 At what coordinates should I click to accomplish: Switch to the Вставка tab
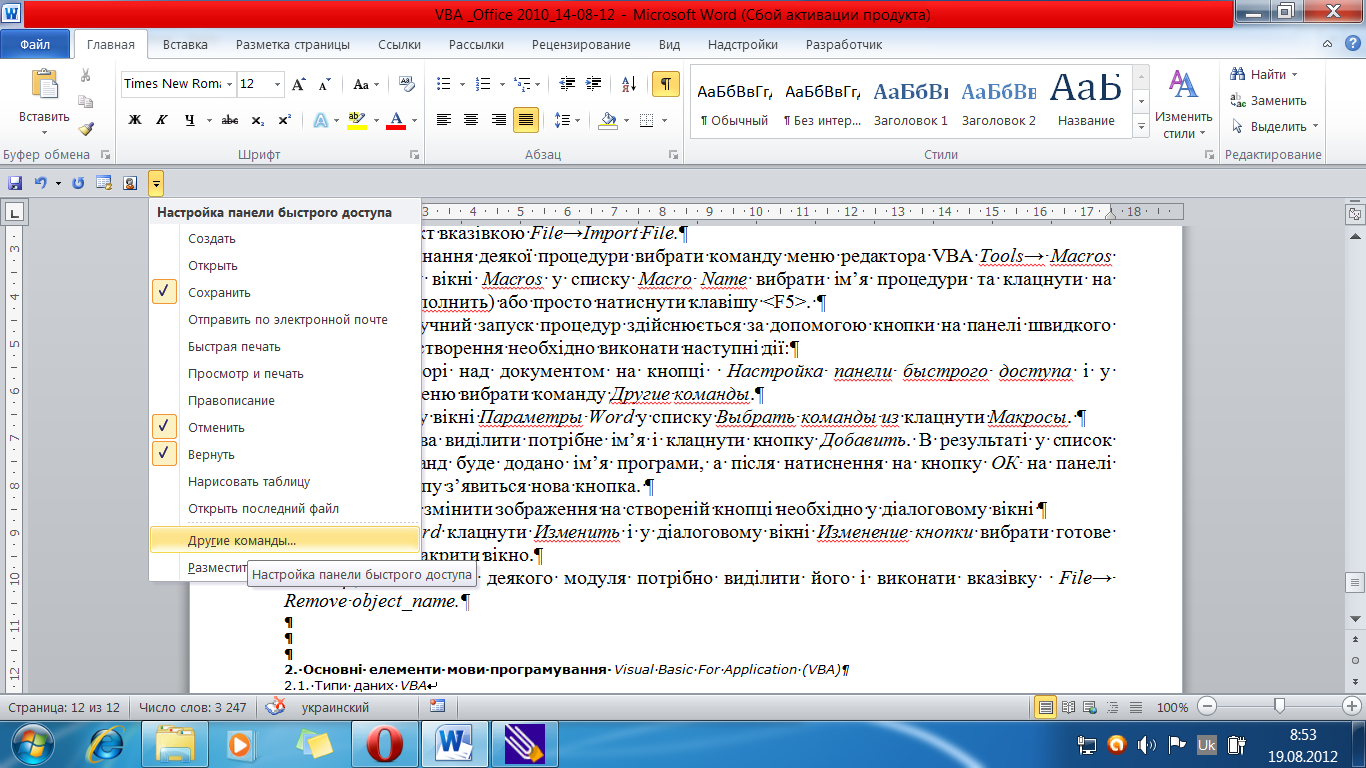point(185,45)
